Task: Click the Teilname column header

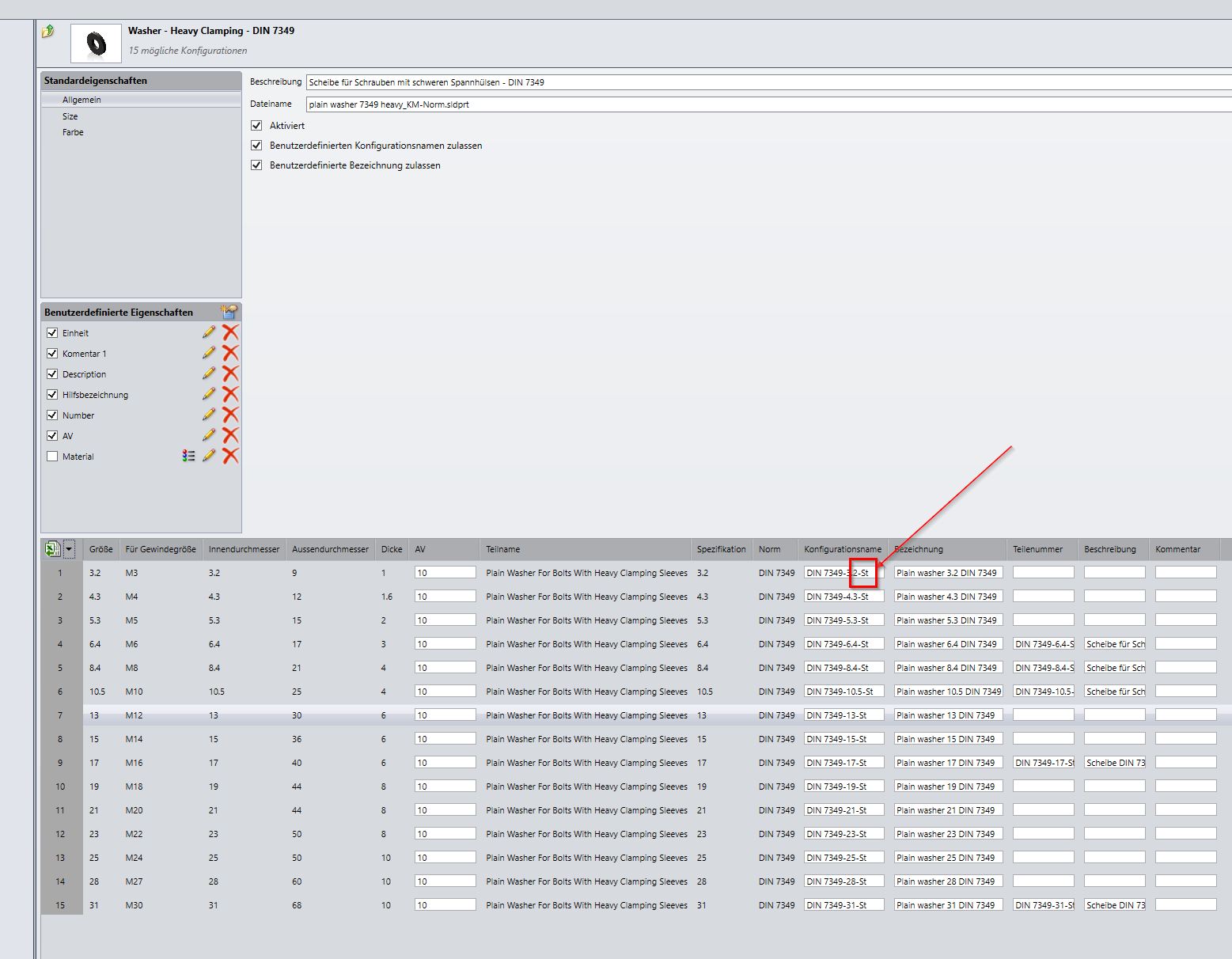Action: tap(586, 549)
